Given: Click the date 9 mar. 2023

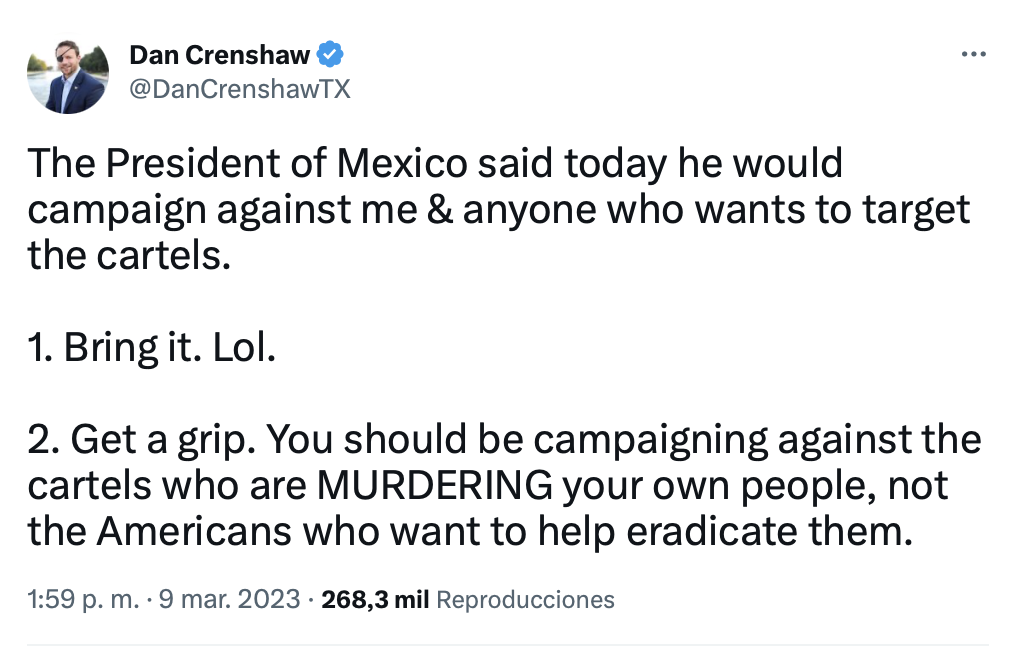Looking at the screenshot, I should [x=237, y=599].
